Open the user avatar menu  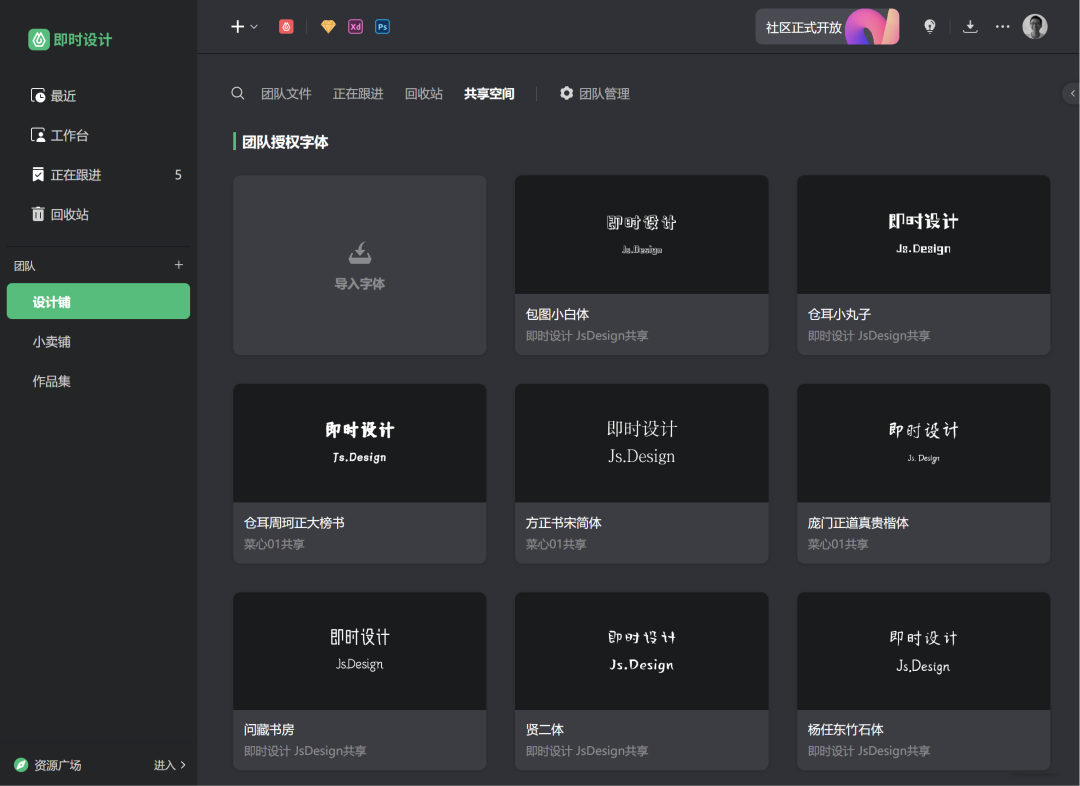(x=1035, y=27)
